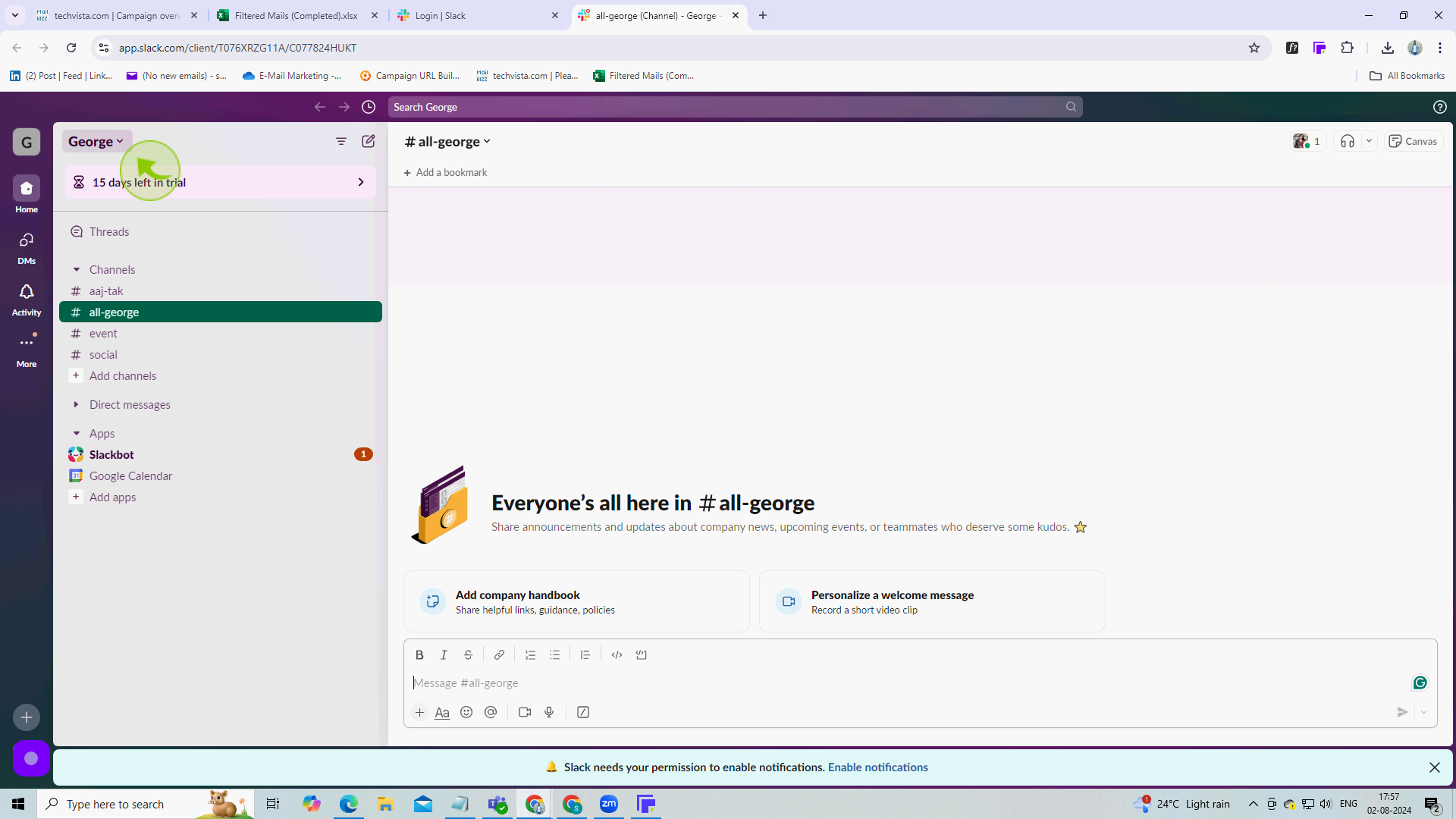The height and width of the screenshot is (819, 1456).
Task: Open the social channel
Action: point(220,355)
